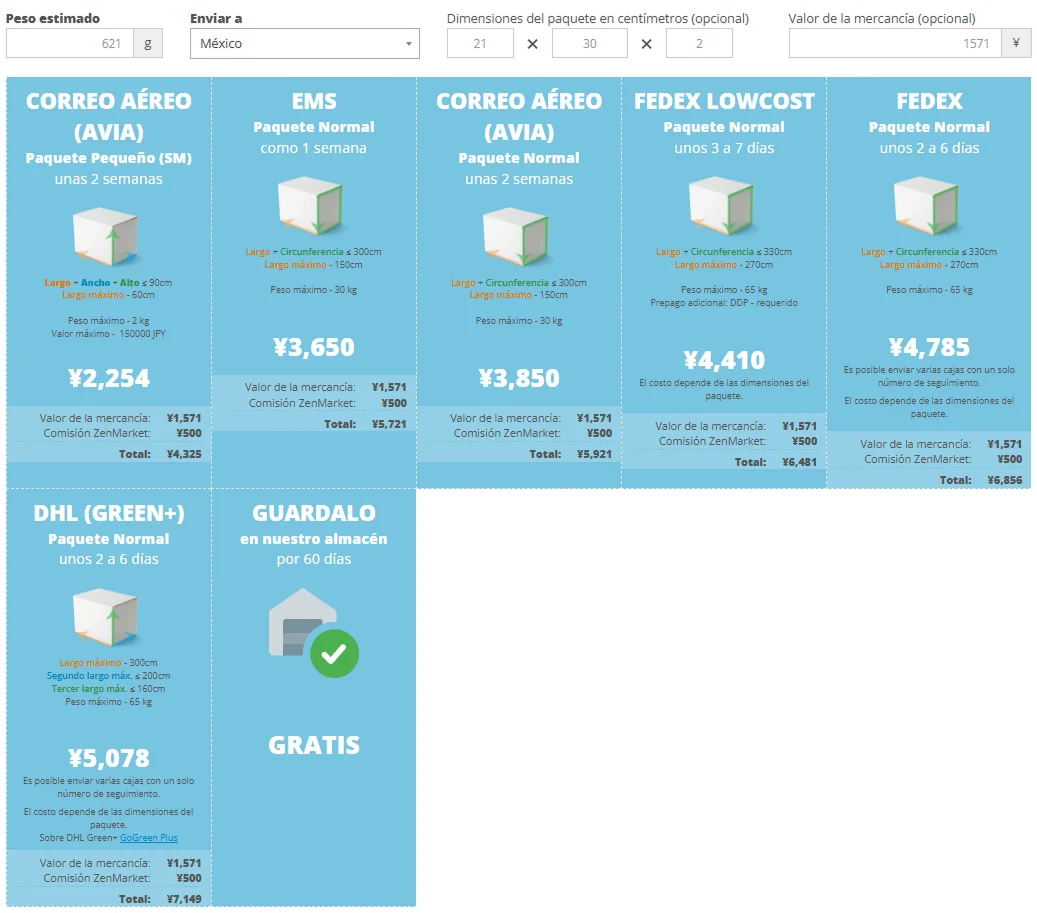The height and width of the screenshot is (913, 1037).
Task: Click the box icon under EMS
Action: (310, 205)
